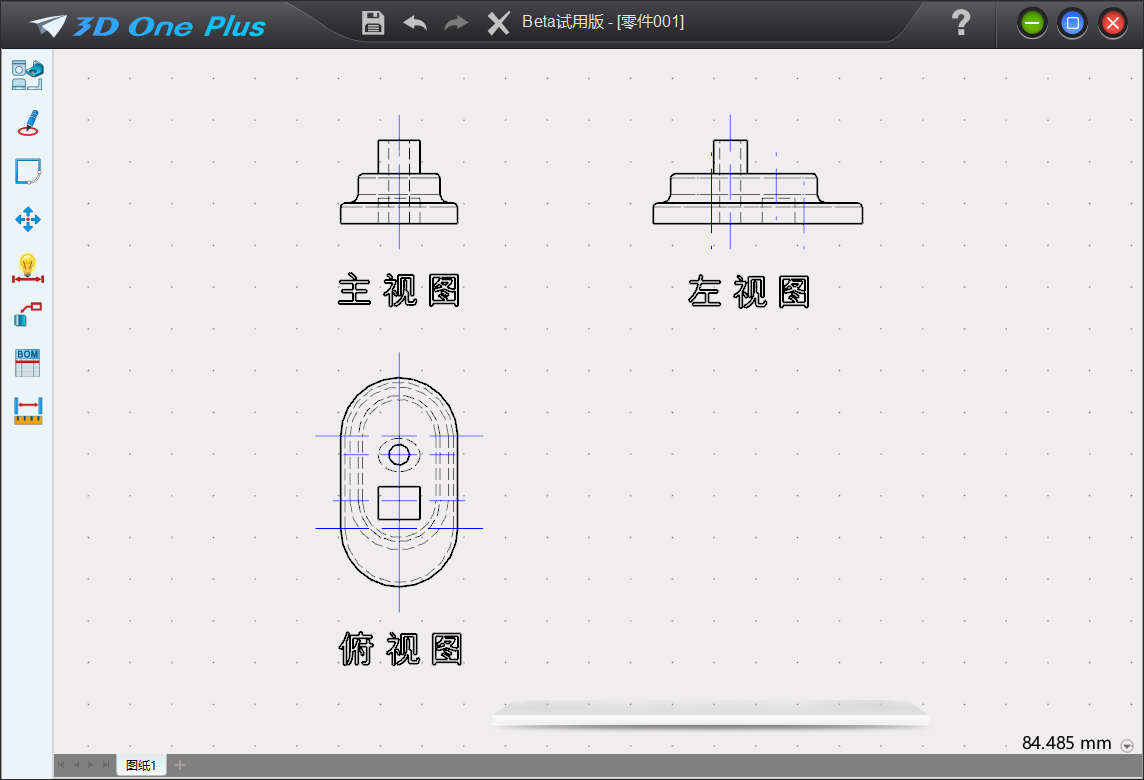Jump to the first sheet tab
Image resolution: width=1144 pixels, height=780 pixels.
coord(61,766)
